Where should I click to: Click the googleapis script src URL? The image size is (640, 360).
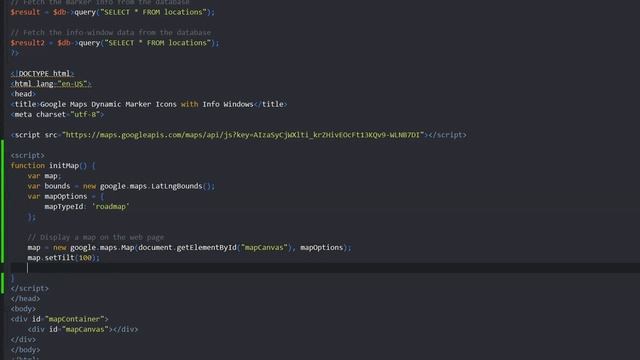pyautogui.click(x=244, y=135)
